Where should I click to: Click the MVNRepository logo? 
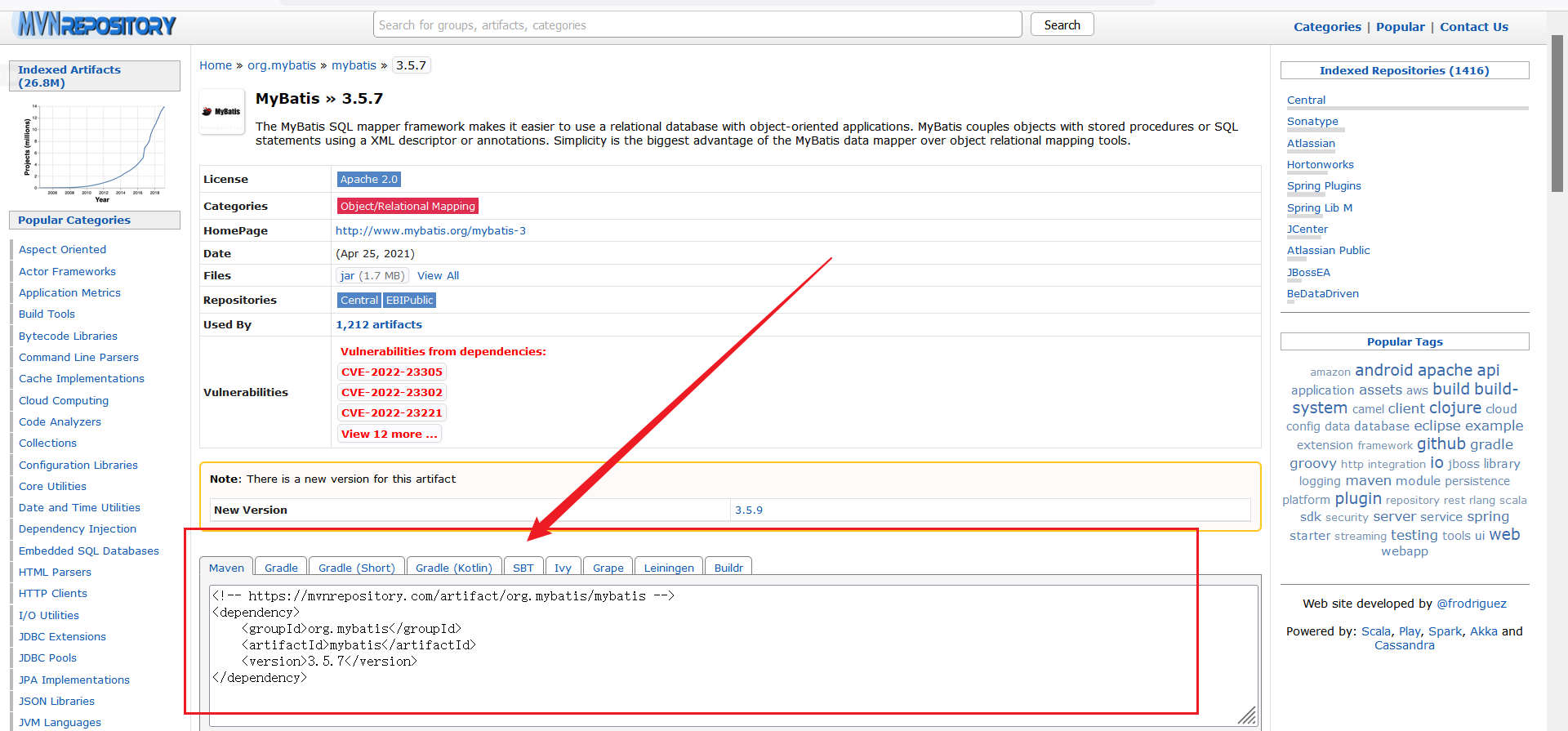point(96,25)
